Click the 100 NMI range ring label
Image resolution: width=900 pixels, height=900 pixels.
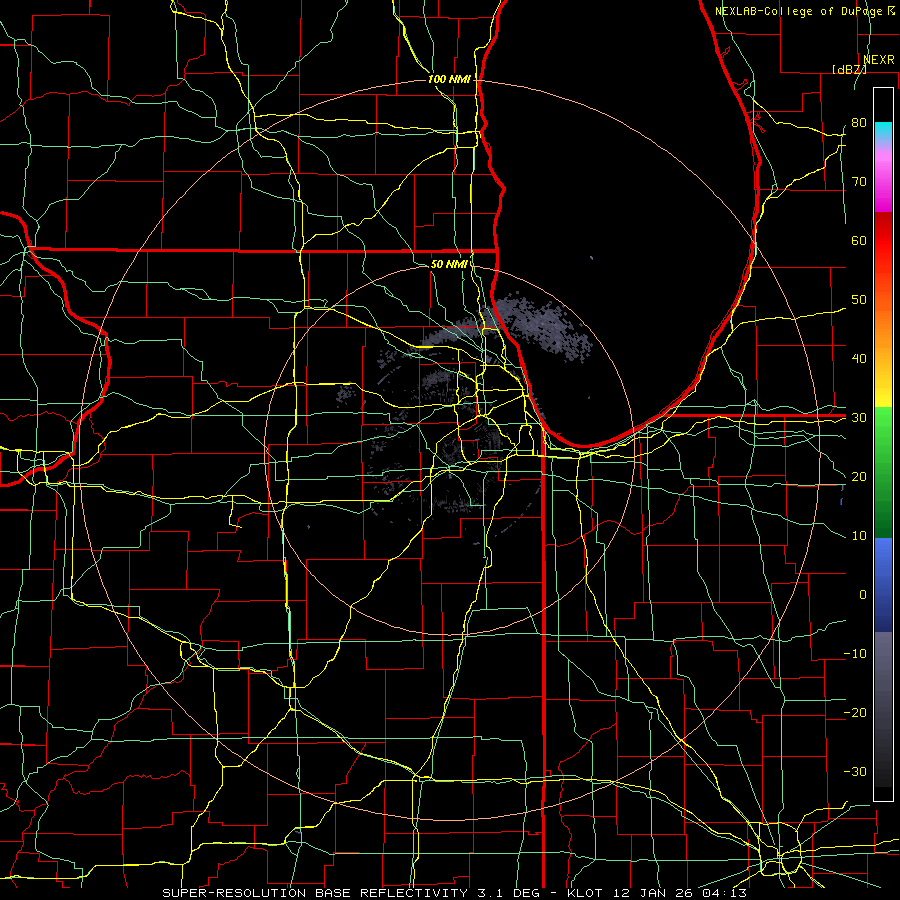pyautogui.click(x=449, y=79)
